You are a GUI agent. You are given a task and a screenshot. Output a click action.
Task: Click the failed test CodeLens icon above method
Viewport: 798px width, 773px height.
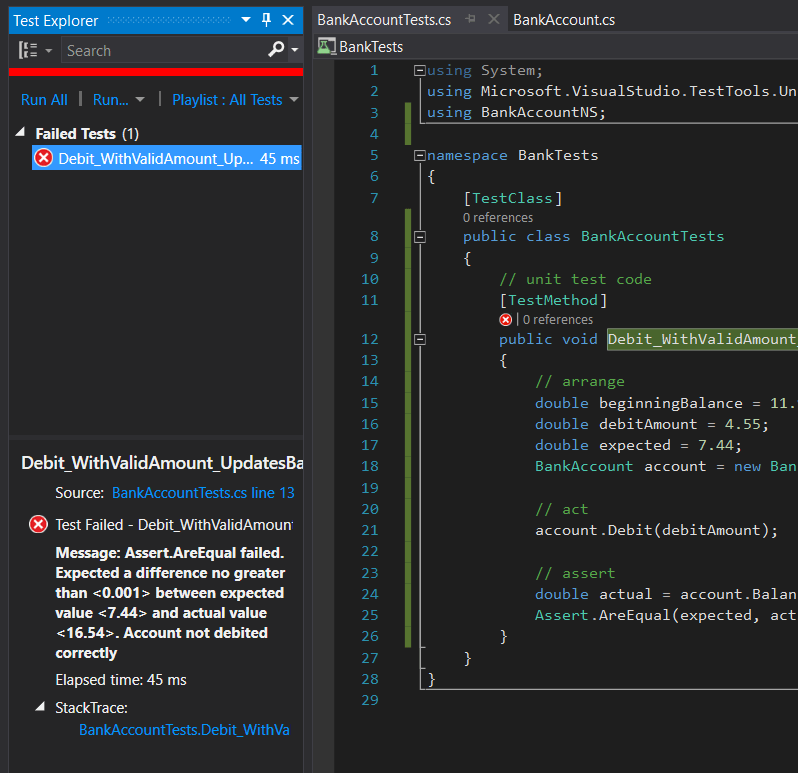505,320
